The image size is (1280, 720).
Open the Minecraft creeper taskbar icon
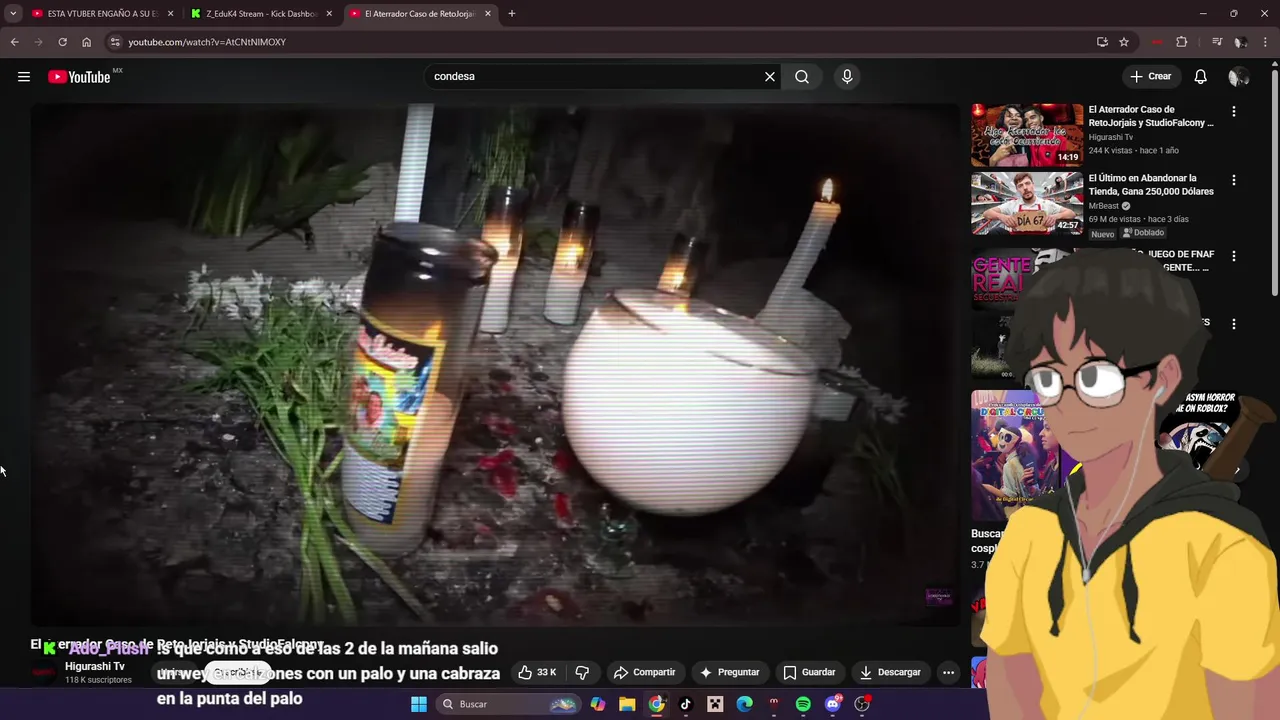click(x=715, y=704)
